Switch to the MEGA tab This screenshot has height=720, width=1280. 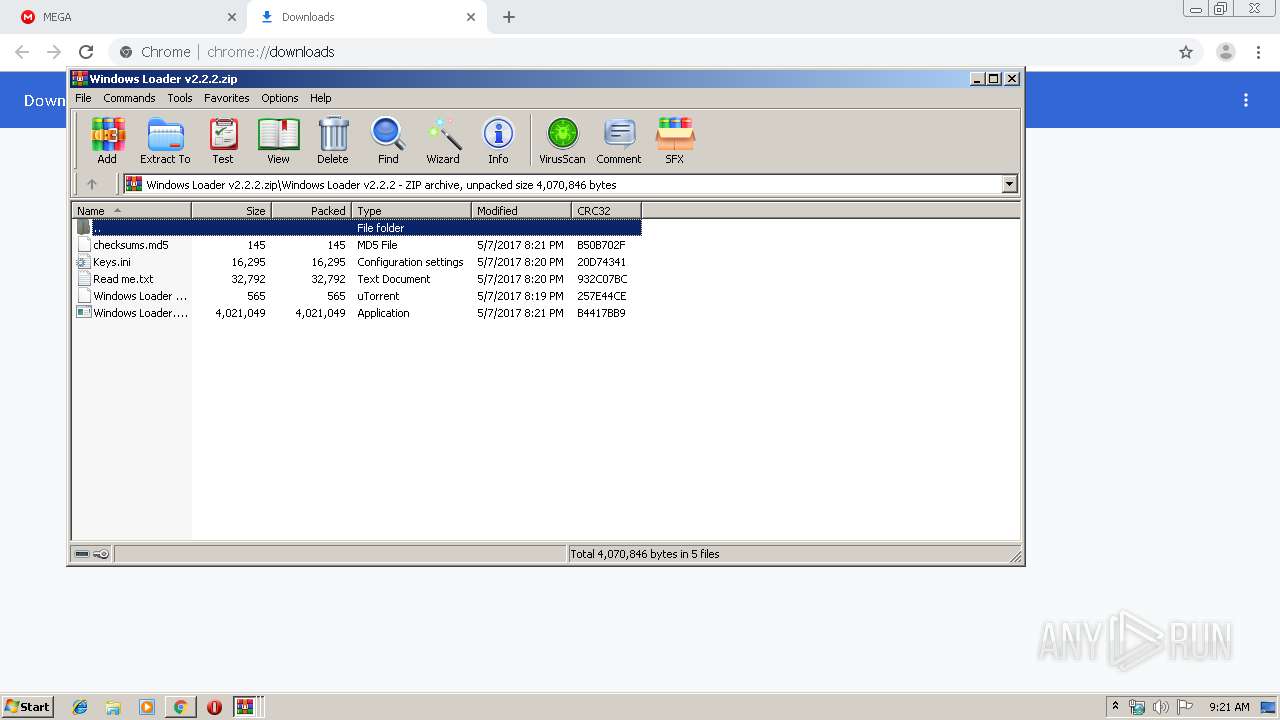[x=122, y=17]
